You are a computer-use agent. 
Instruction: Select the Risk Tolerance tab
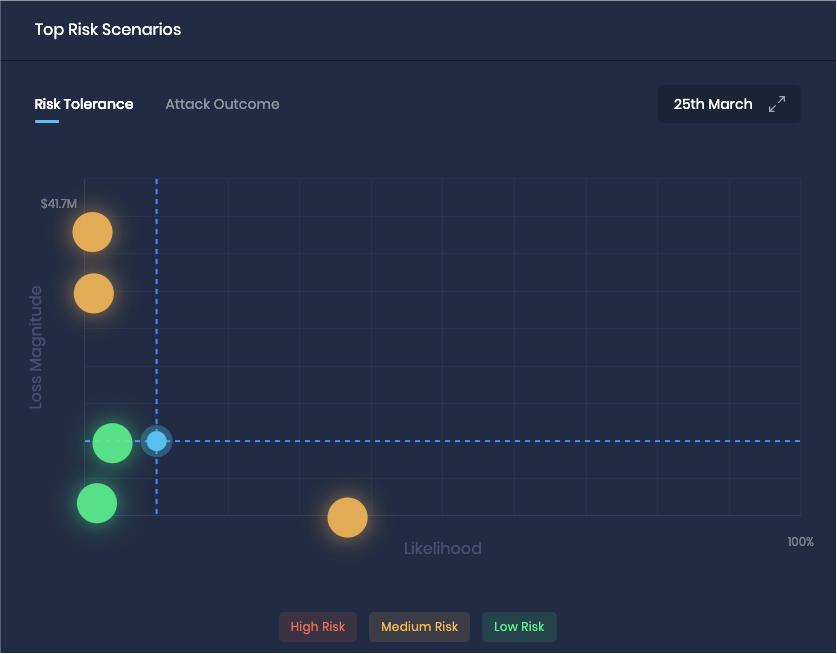(x=84, y=103)
